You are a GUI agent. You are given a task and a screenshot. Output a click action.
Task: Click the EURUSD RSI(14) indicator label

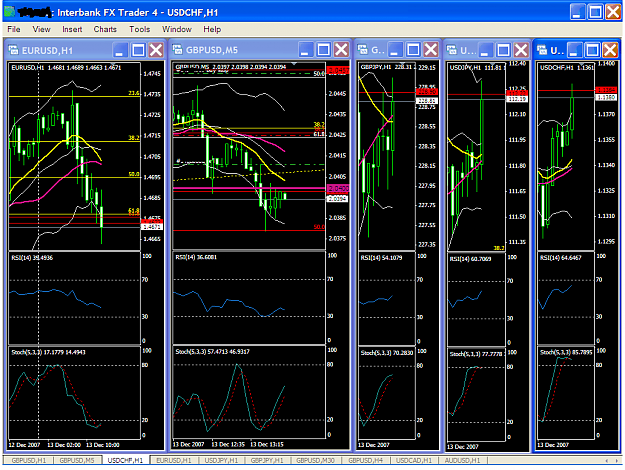pos(32,258)
